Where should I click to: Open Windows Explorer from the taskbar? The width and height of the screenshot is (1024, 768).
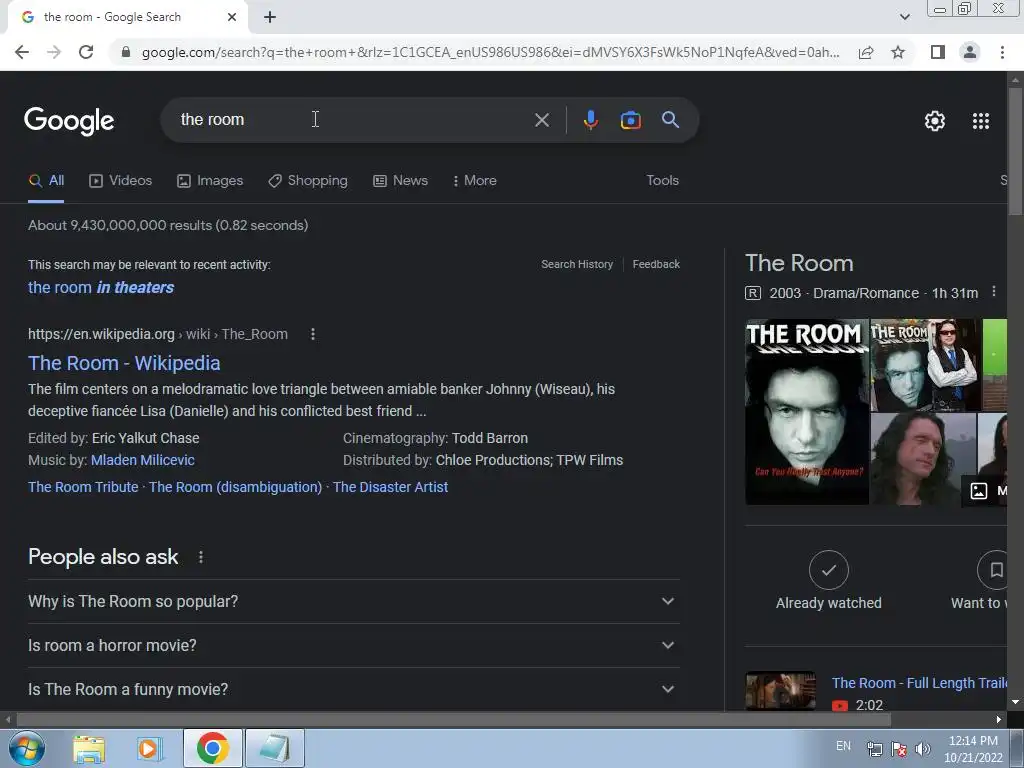tap(89, 749)
